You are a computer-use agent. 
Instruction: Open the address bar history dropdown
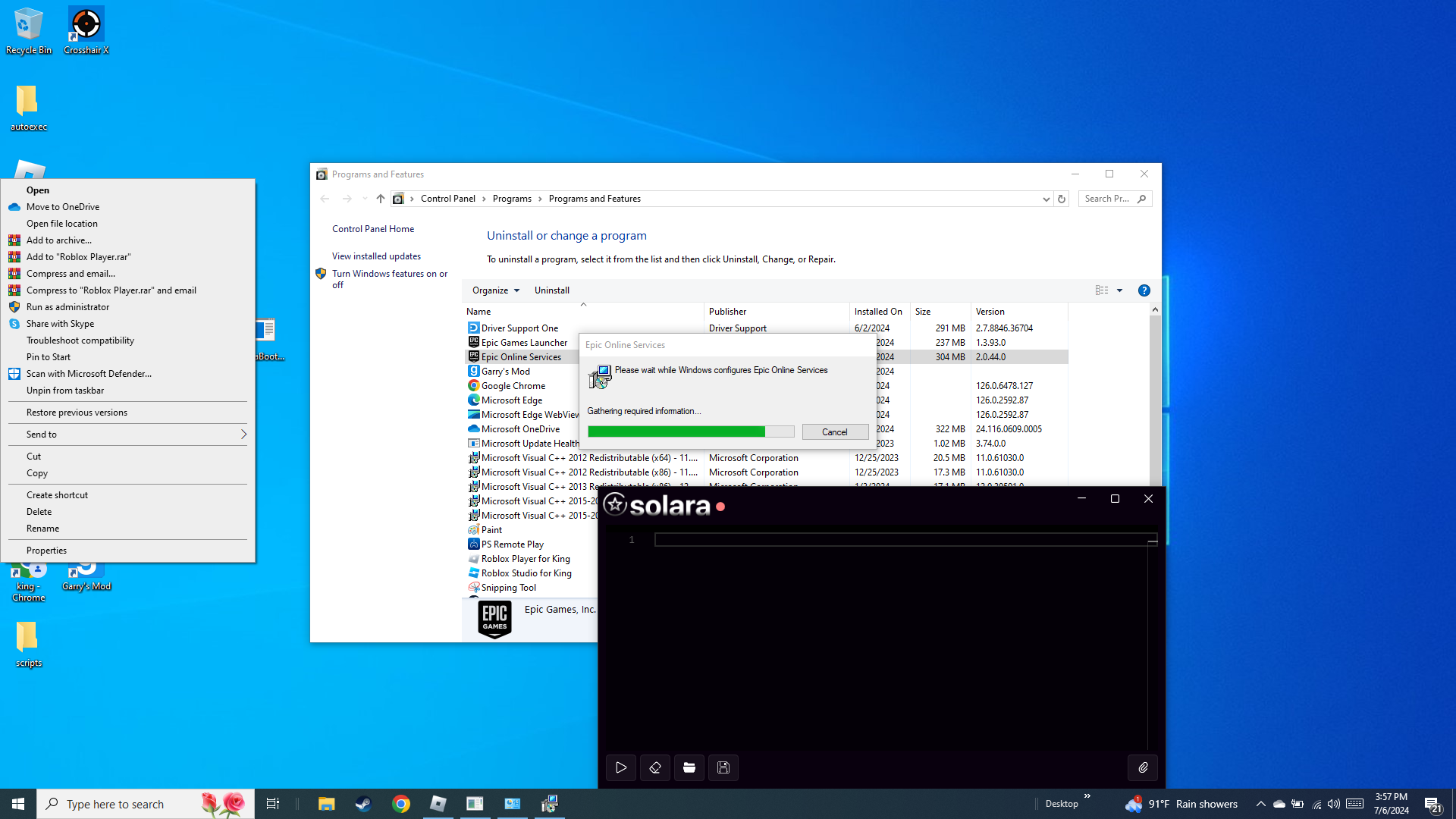(x=1046, y=199)
